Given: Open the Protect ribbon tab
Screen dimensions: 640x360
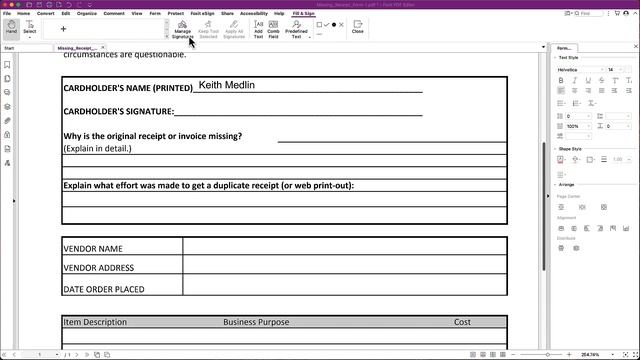Looking at the screenshot, I should pyautogui.click(x=176, y=13).
